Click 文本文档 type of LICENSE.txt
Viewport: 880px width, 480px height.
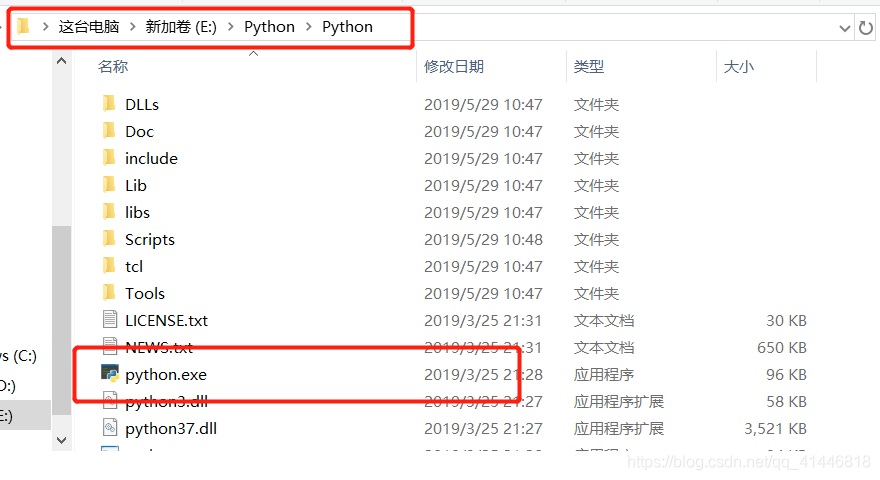pos(604,320)
